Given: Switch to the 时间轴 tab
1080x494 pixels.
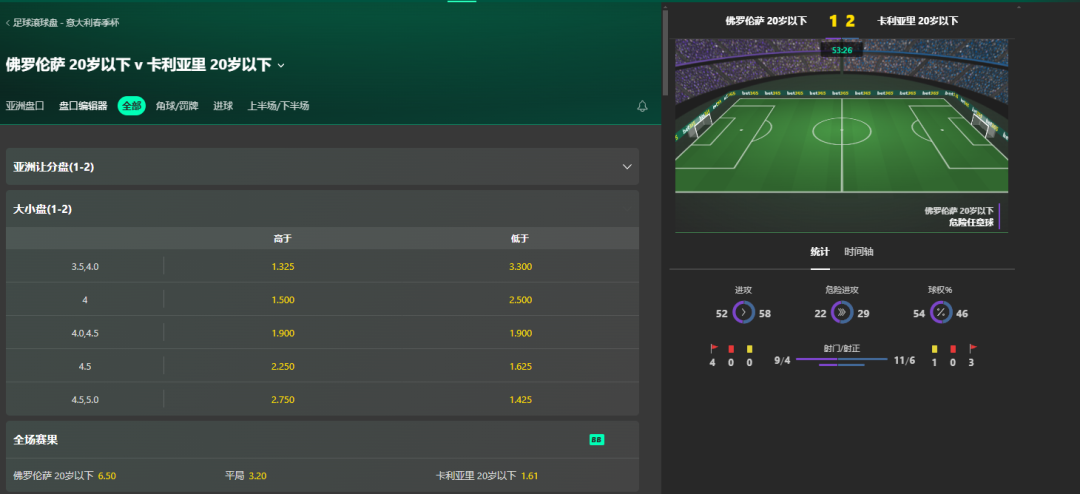Looking at the screenshot, I should point(859,251).
